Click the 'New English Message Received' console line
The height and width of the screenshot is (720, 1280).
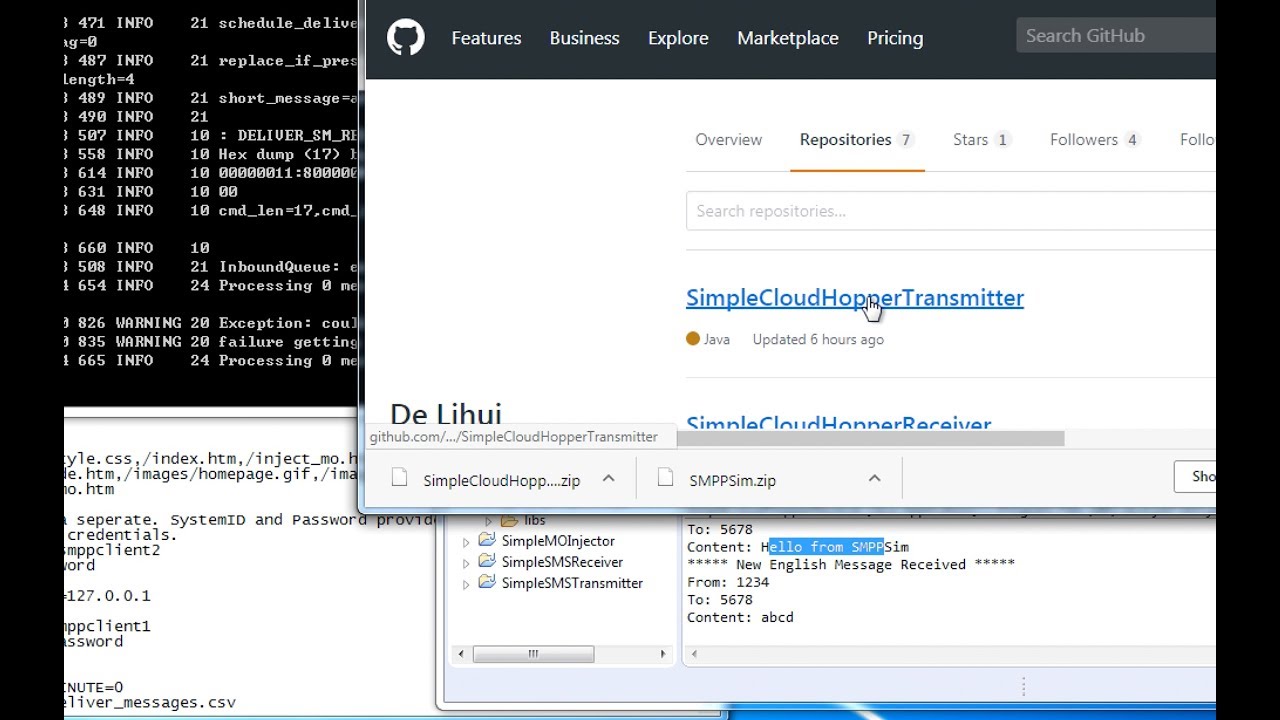851,564
